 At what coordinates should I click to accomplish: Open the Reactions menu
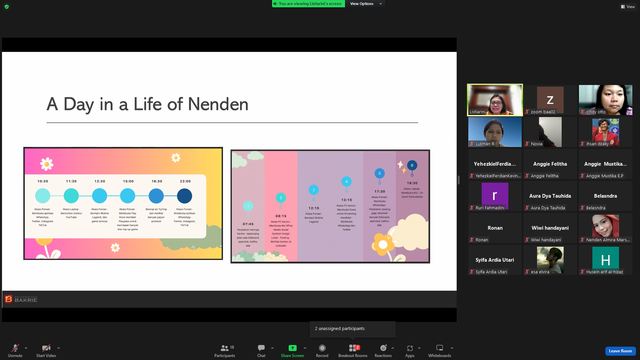tap(383, 350)
